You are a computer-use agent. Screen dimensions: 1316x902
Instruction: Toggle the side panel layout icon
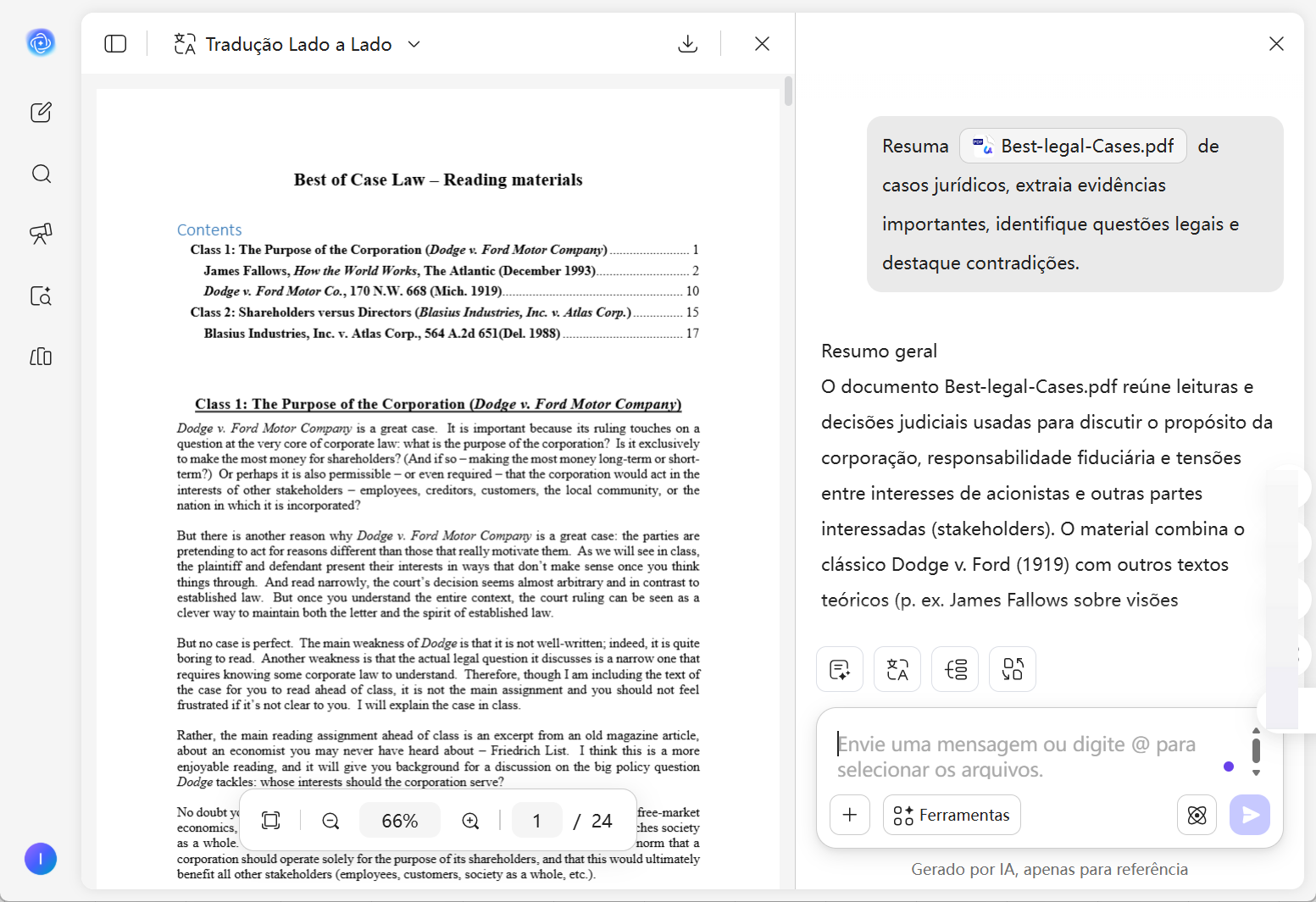(115, 44)
